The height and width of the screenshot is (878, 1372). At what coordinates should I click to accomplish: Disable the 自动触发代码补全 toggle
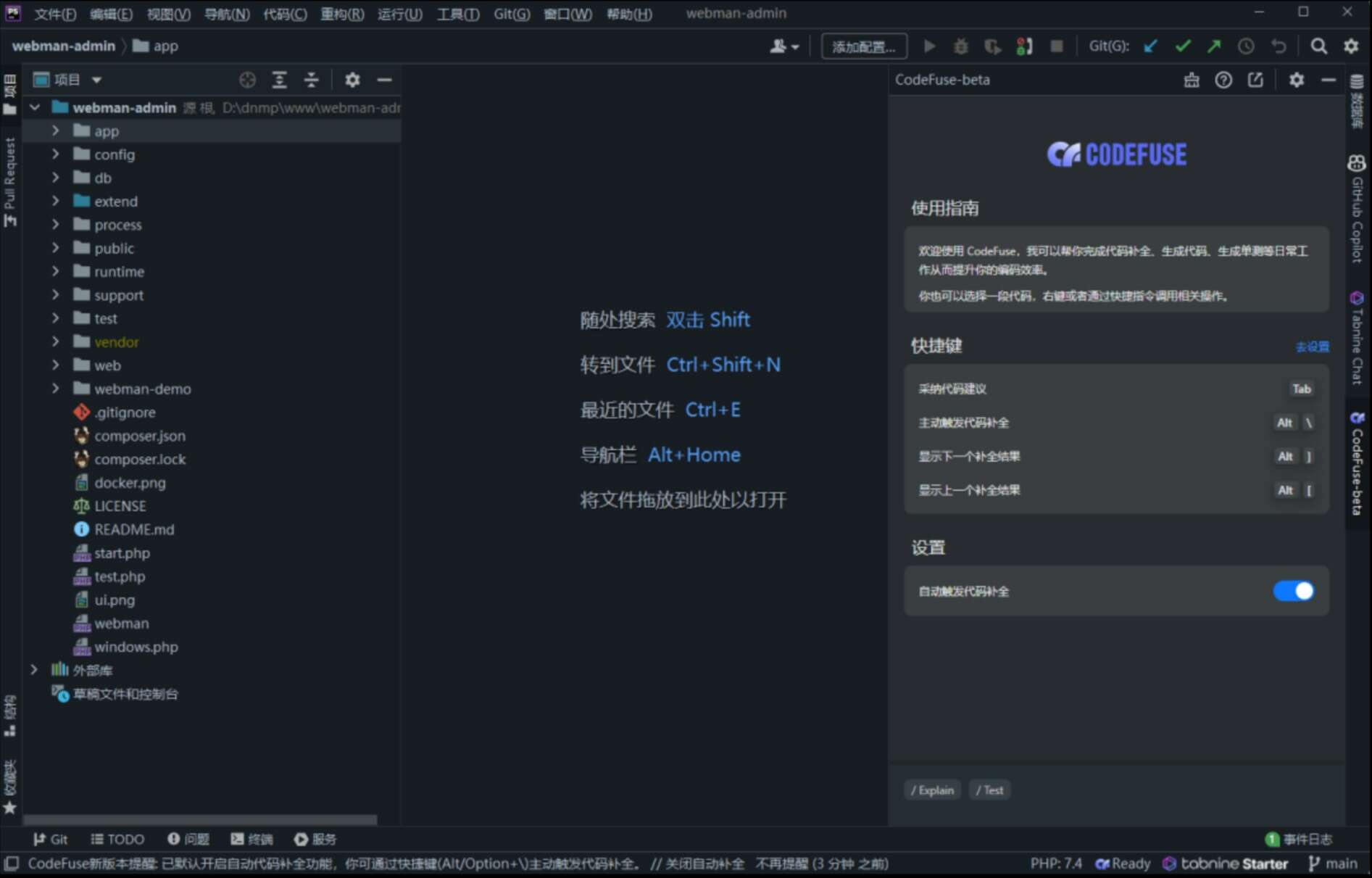pos(1294,591)
